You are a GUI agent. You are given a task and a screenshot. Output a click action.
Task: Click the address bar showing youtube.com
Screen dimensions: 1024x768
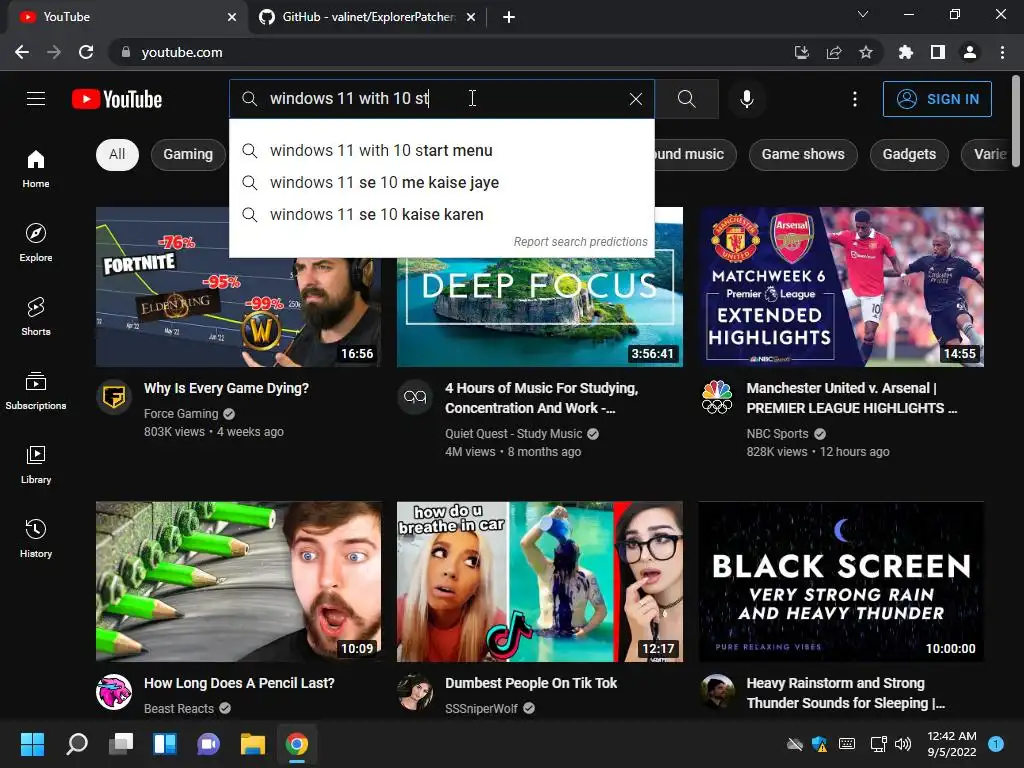[x=451, y=52]
